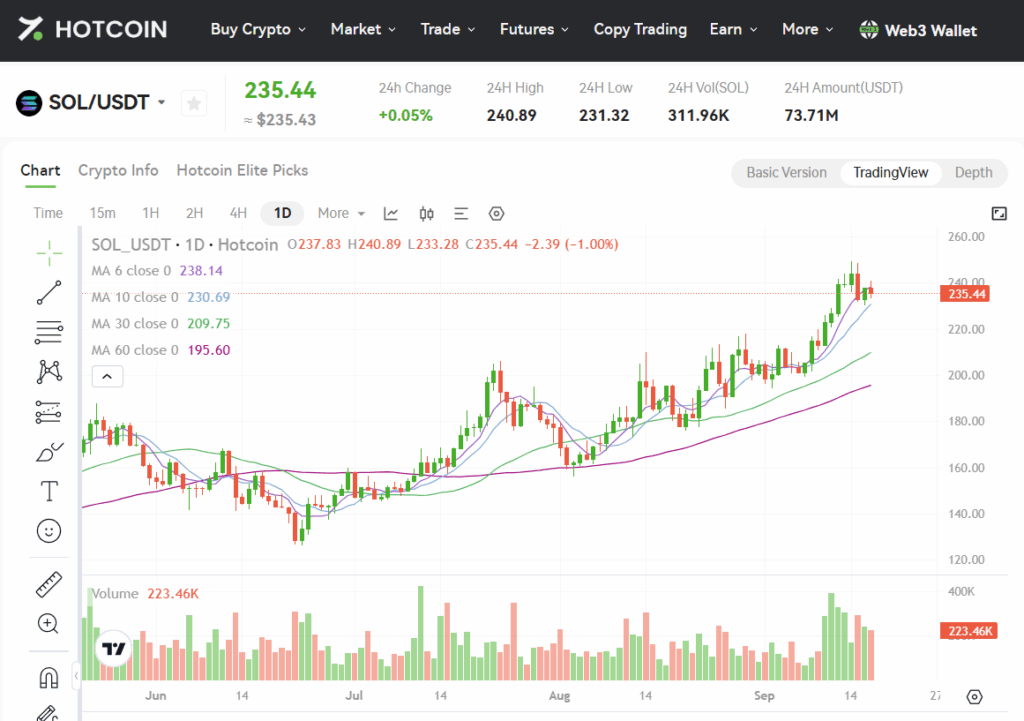Click the MA 10 close indicator legend
The image size is (1024, 721).
161,297
